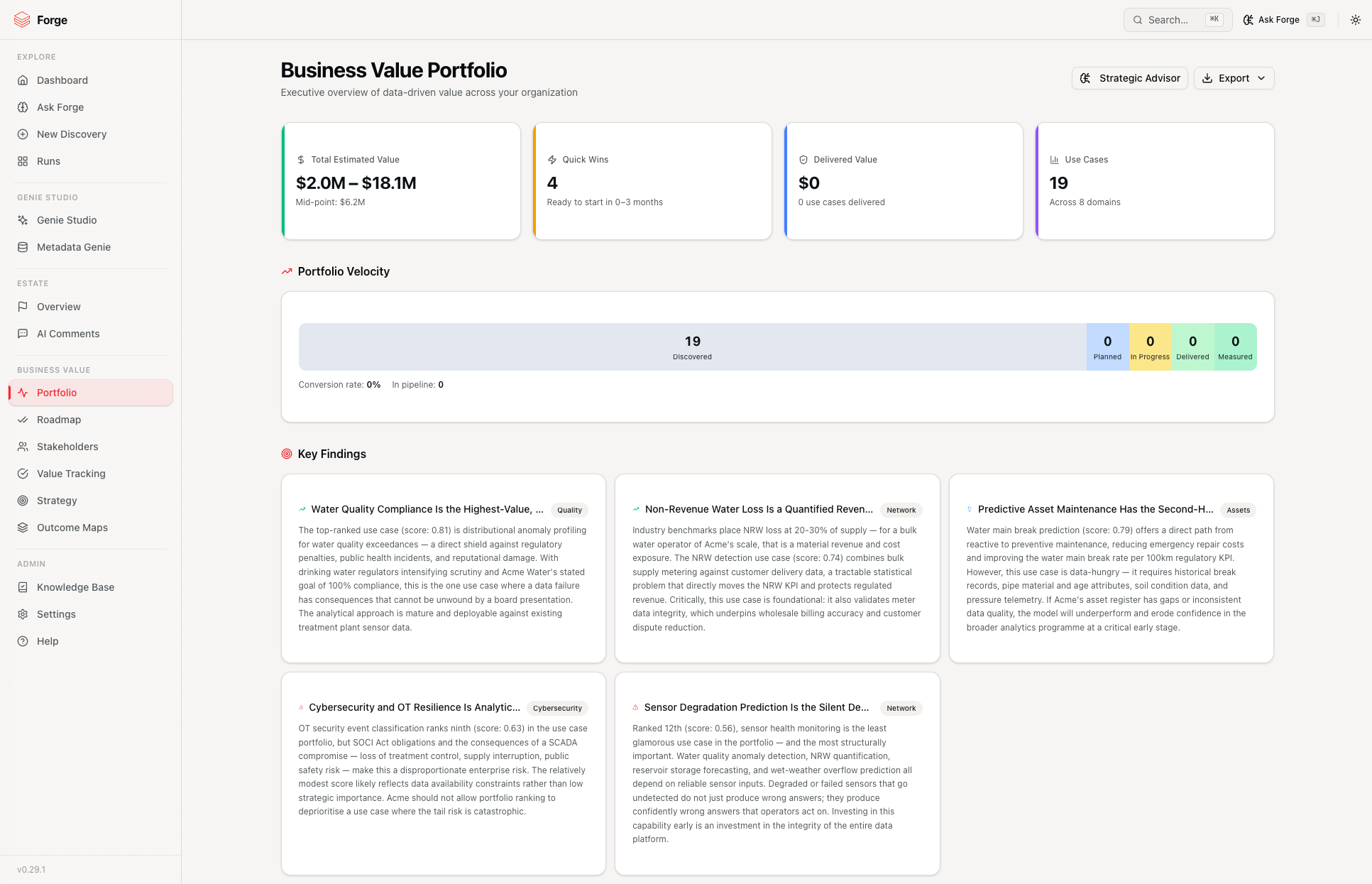The height and width of the screenshot is (884, 1372).
Task: Click the Settings gear icon
Action: [x=23, y=614]
